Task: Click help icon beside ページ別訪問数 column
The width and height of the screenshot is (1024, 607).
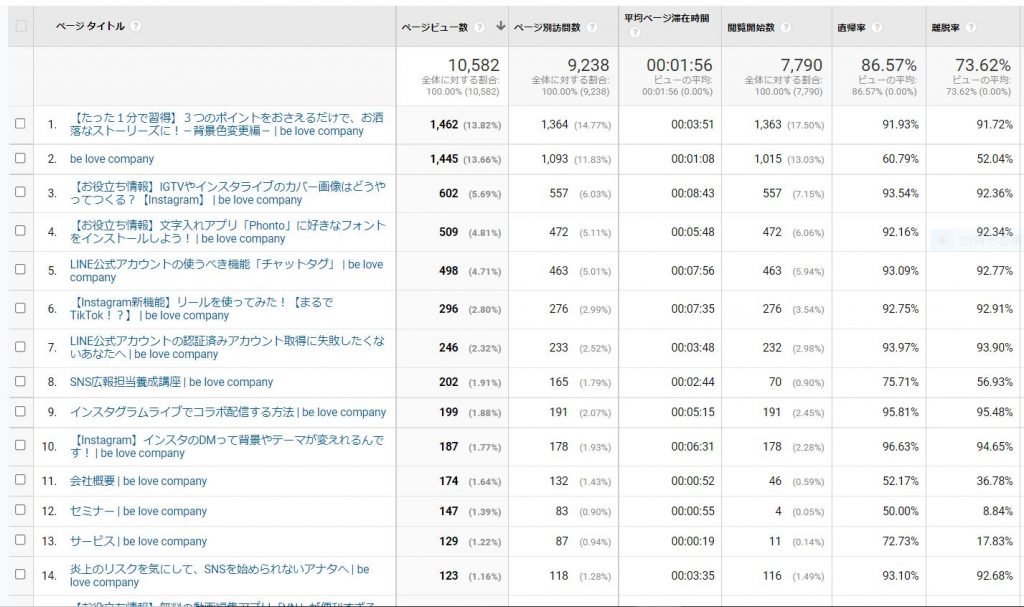Action: tap(592, 27)
